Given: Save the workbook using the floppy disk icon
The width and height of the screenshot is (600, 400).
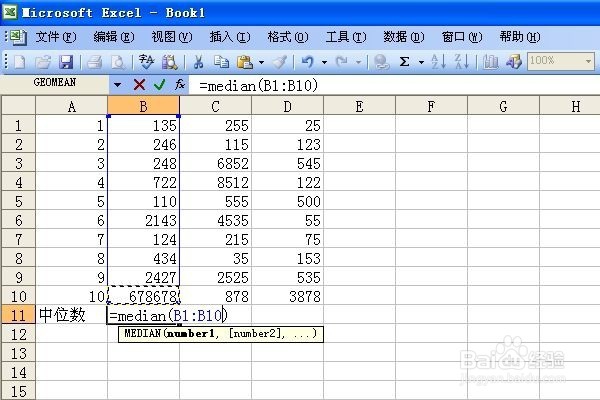Looking at the screenshot, I should tap(66, 62).
